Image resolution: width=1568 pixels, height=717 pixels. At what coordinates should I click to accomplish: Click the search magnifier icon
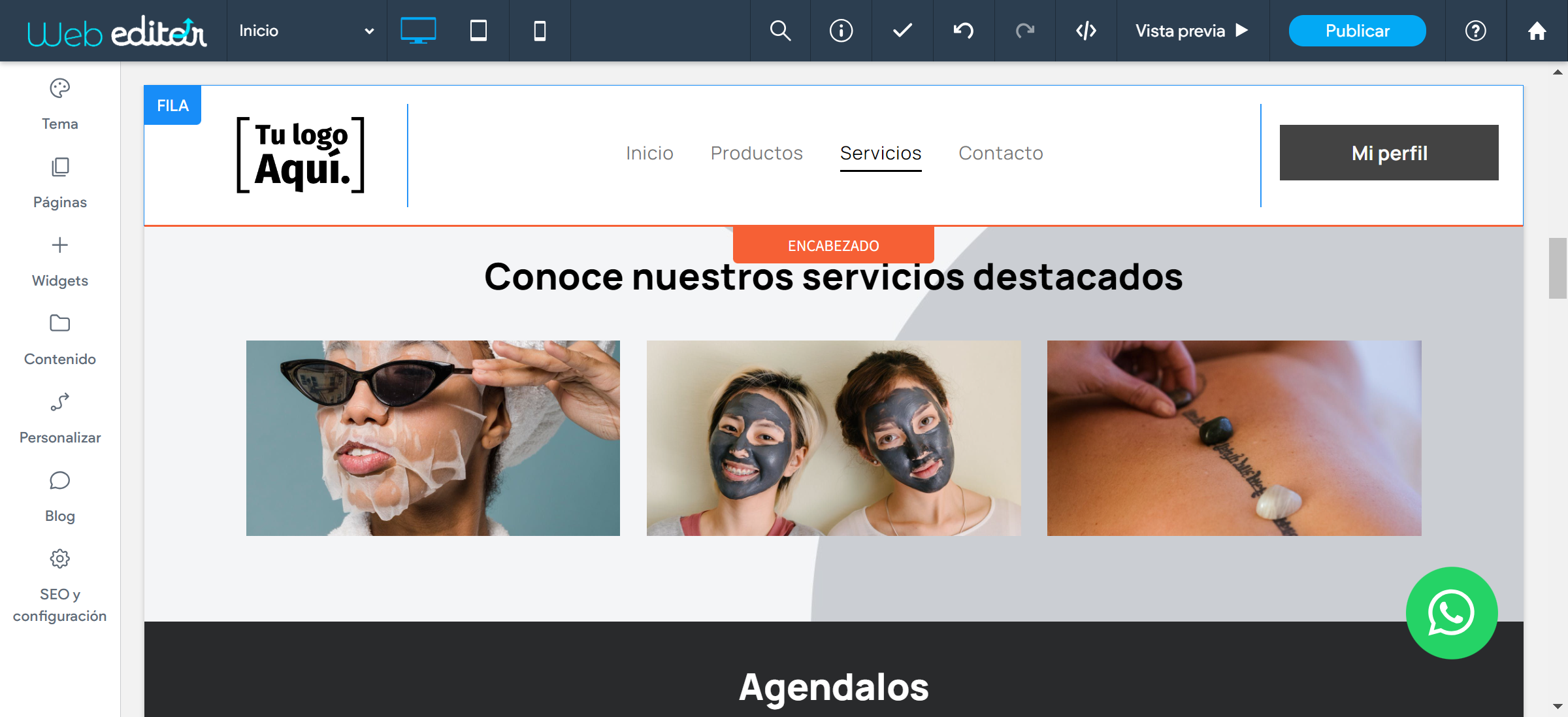pyautogui.click(x=780, y=31)
